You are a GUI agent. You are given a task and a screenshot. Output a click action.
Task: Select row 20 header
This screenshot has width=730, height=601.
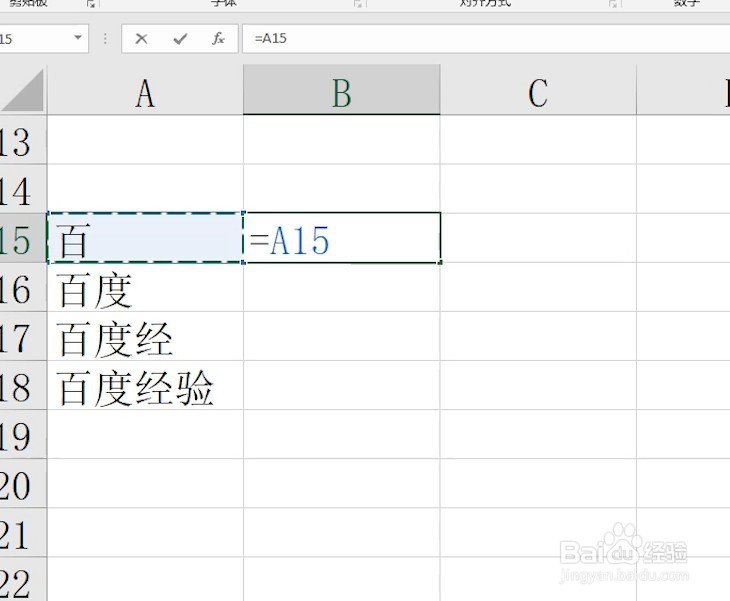point(23,484)
